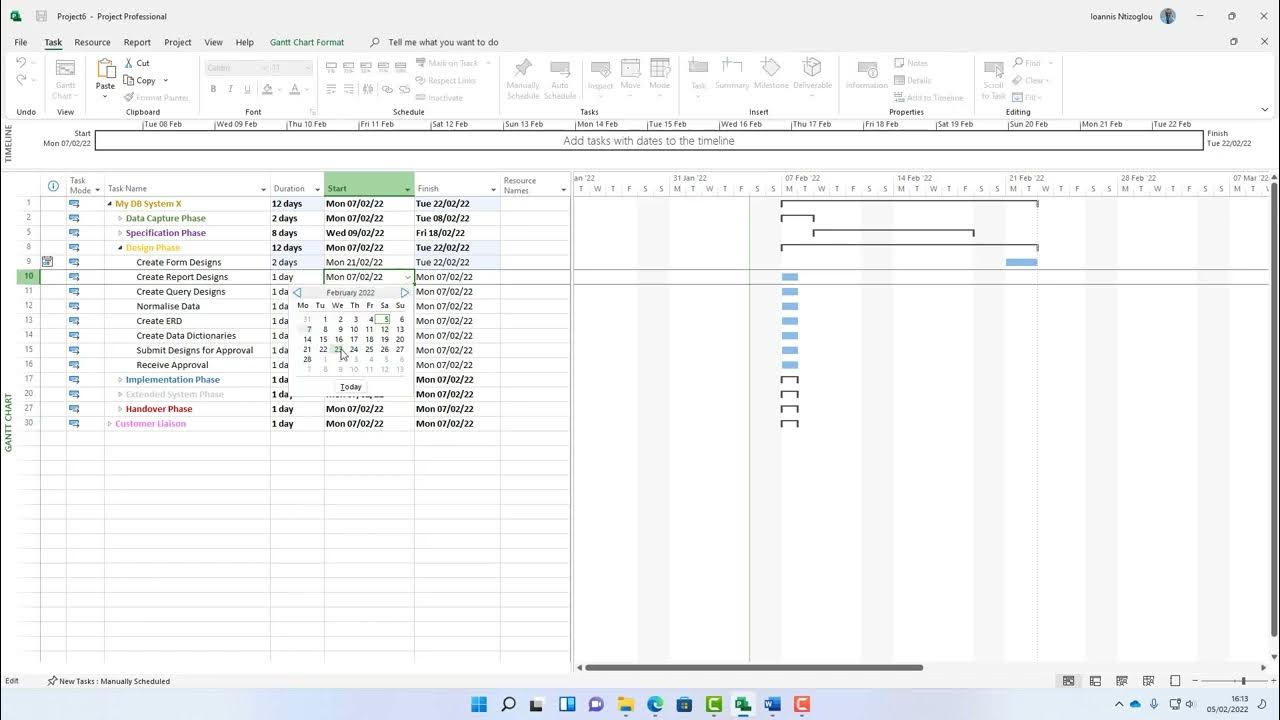Image resolution: width=1280 pixels, height=720 pixels.
Task: Expand the Specification Phase
Action: point(120,233)
